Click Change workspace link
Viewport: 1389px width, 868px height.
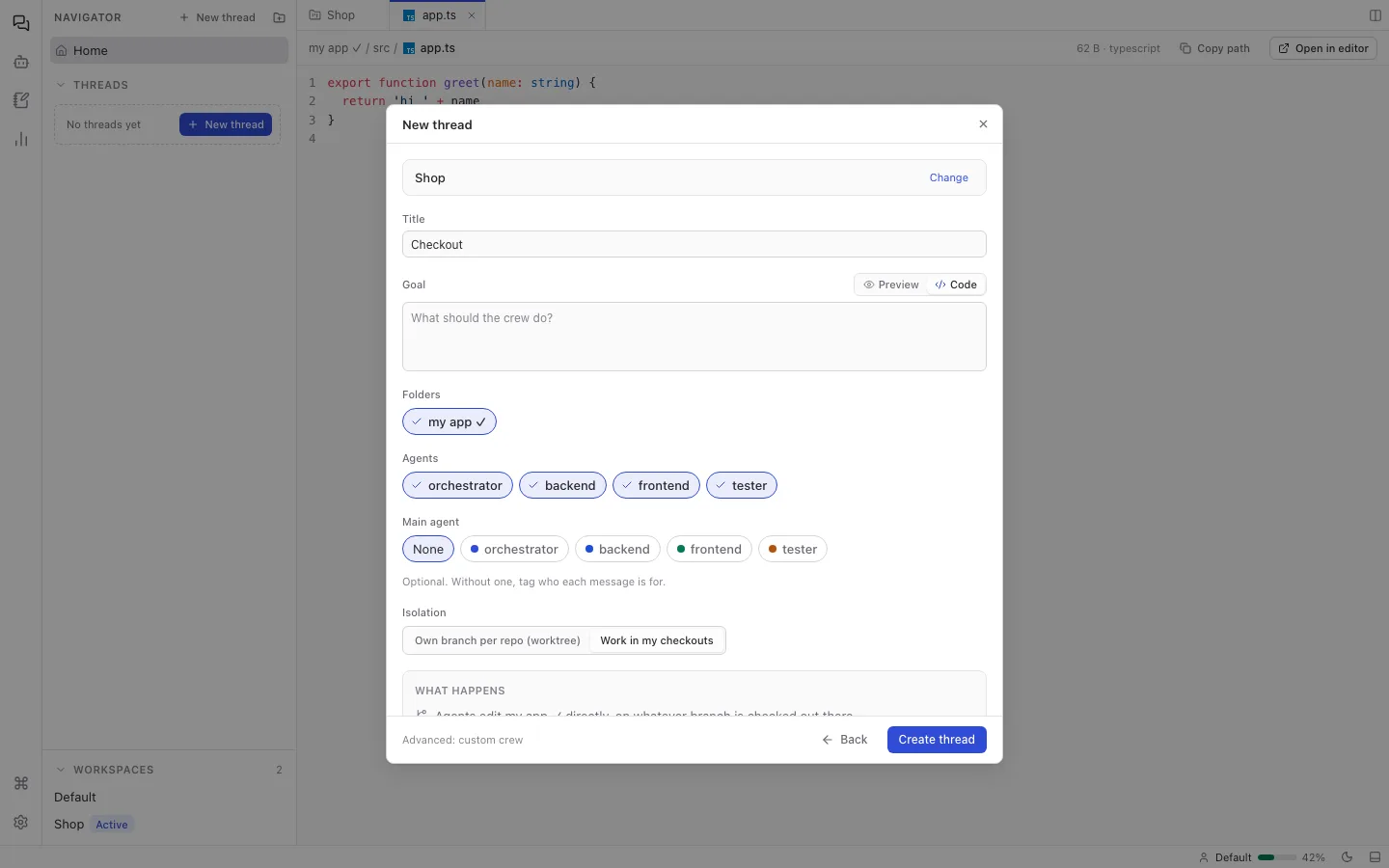point(949,177)
